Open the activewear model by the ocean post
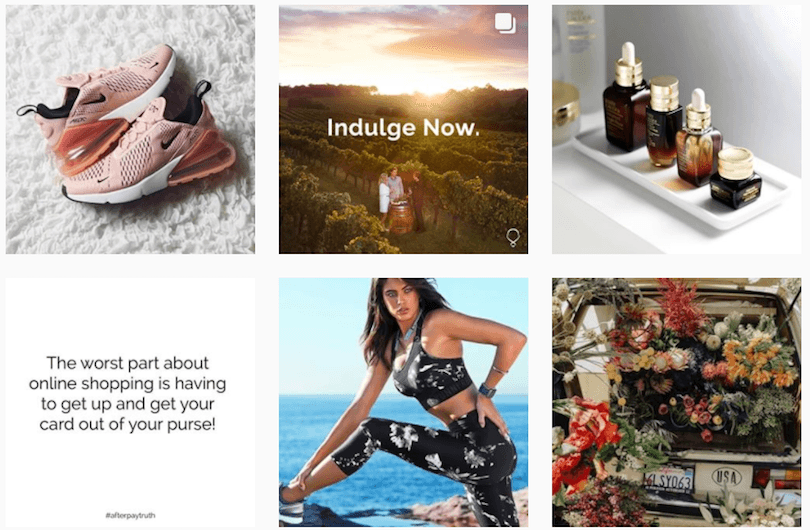The image size is (810, 530). (x=403, y=402)
